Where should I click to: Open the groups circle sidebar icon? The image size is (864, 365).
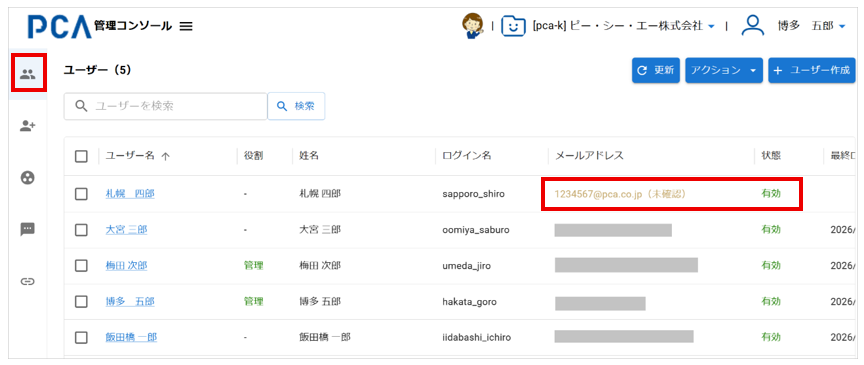28,178
